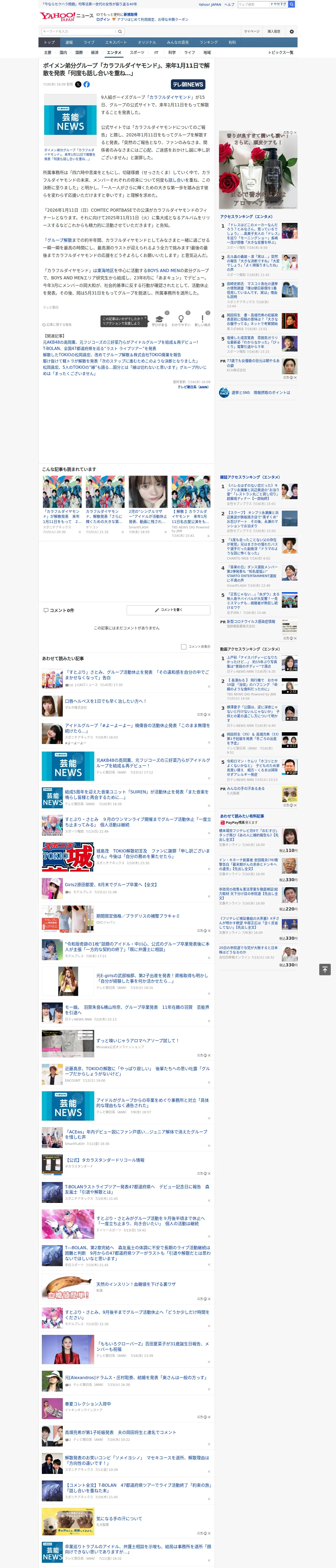Open the article's 芸能NEWS main thumbnail

(x=70, y=119)
